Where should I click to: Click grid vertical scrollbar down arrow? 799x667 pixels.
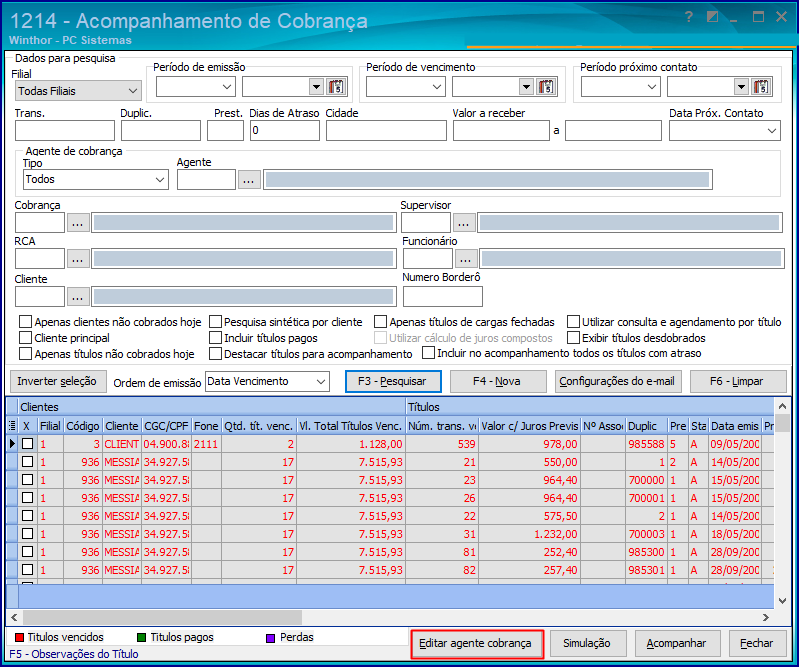point(782,601)
